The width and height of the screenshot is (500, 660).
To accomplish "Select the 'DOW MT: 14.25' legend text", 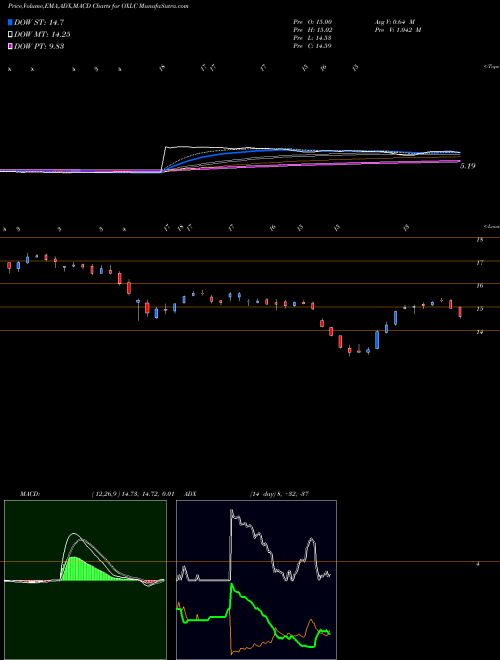I will [42, 35].
